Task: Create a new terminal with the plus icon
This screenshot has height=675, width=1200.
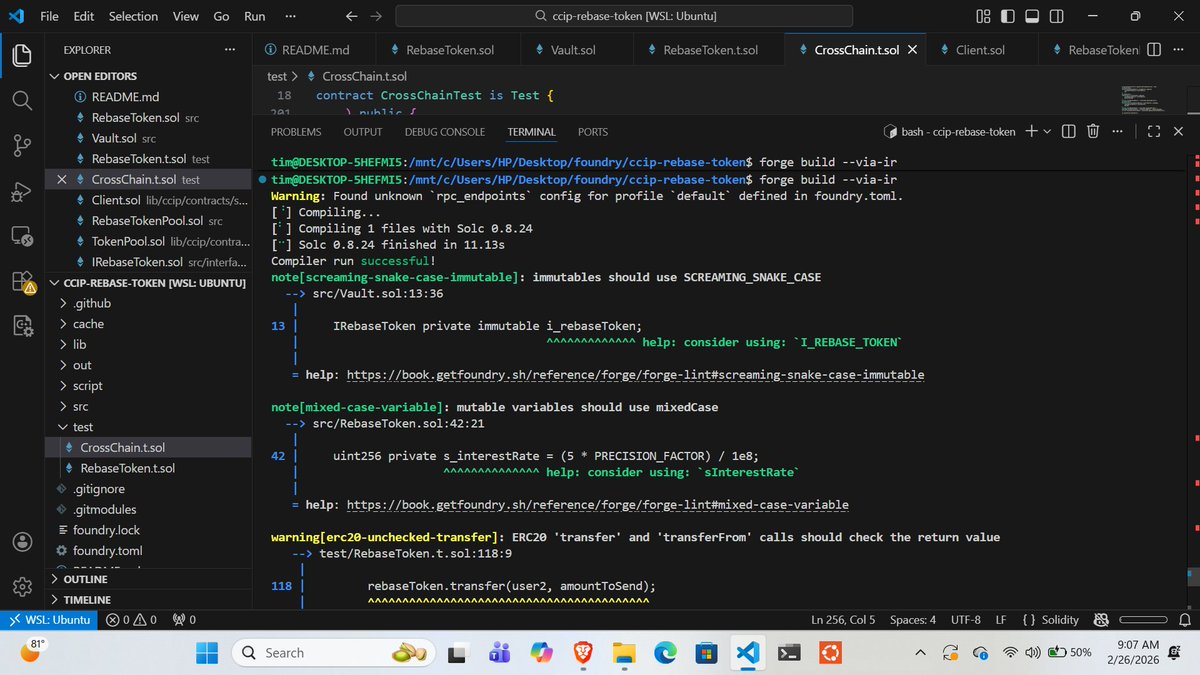Action: click(x=1031, y=131)
